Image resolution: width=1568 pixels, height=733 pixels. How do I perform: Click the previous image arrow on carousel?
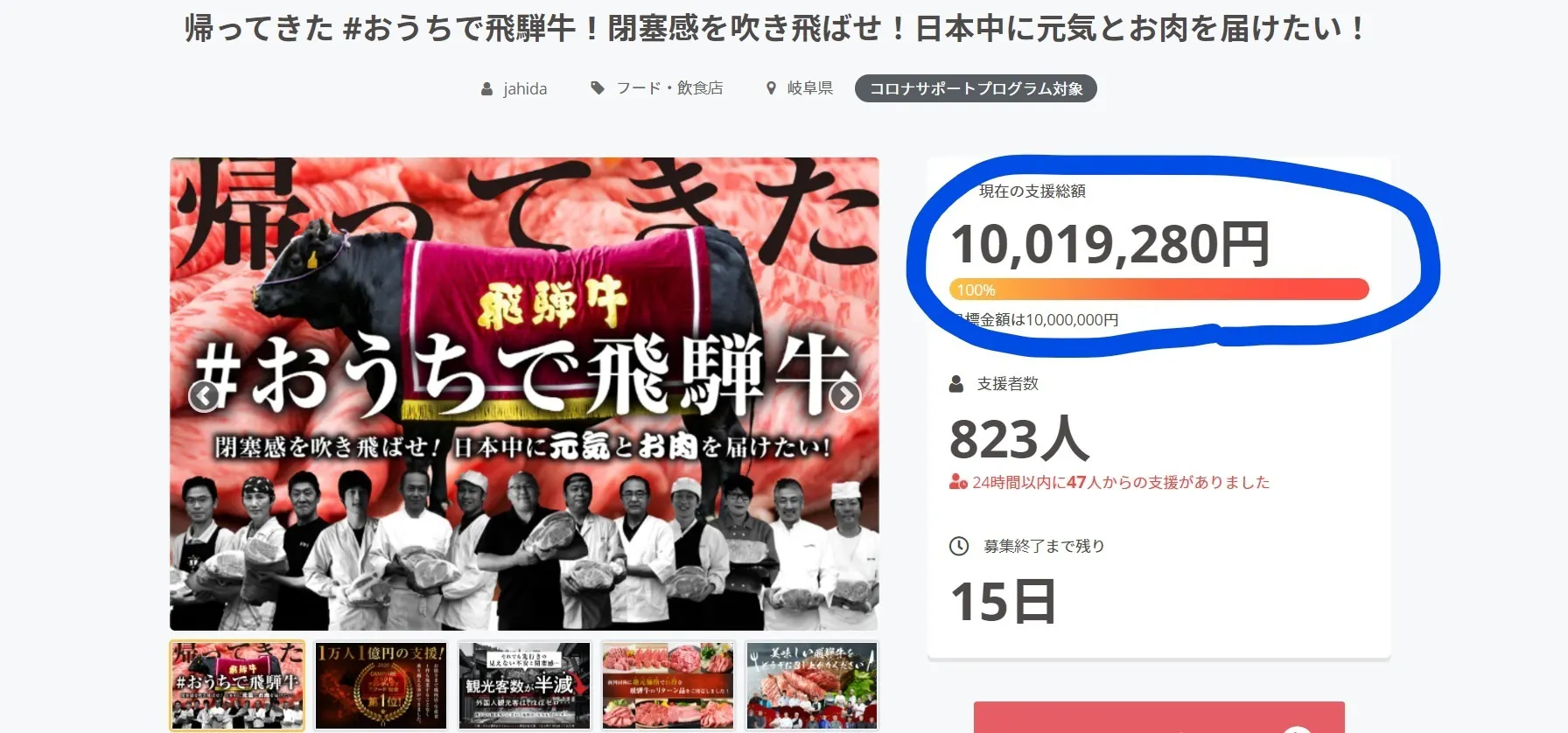(x=204, y=396)
